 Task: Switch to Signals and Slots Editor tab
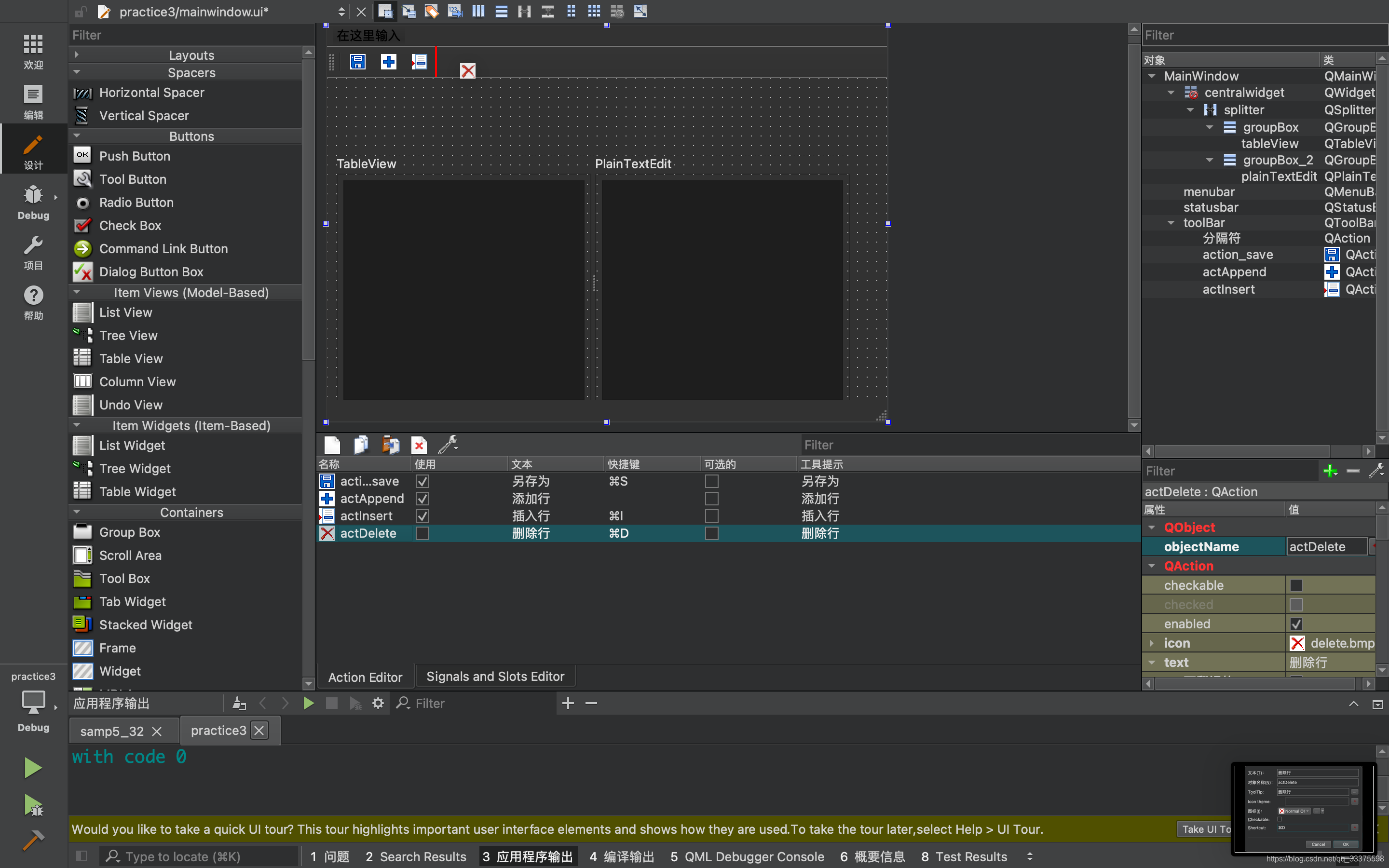[495, 677]
